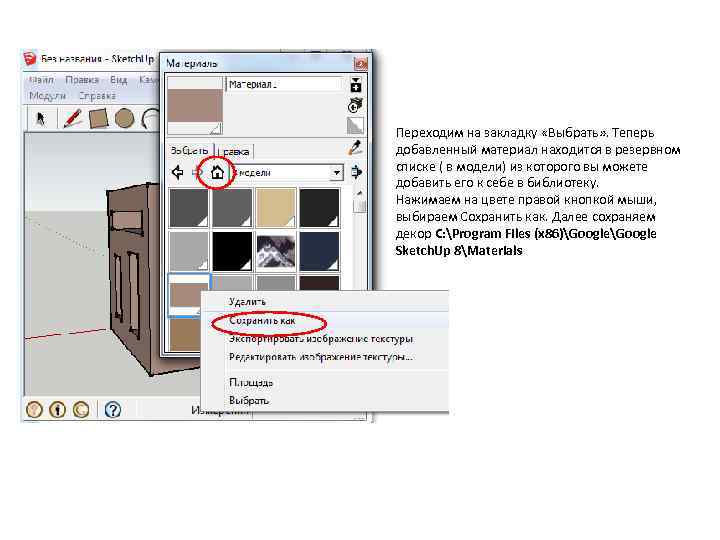Select the dark navy blue swatch
720x540 pixels.
[x=319, y=251]
